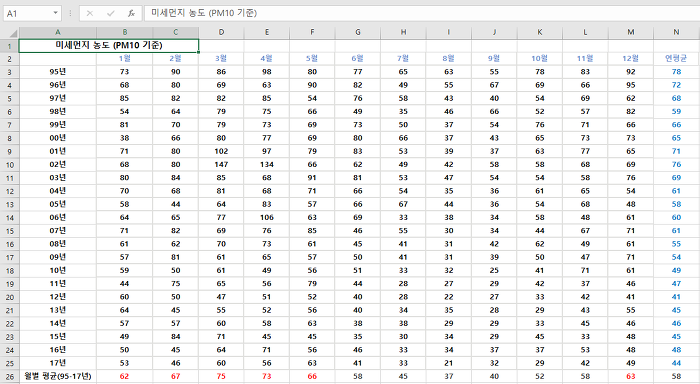Click the Enter checkmark icon in formula bar
Viewport: 700px width, 384px height.
click(x=110, y=13)
